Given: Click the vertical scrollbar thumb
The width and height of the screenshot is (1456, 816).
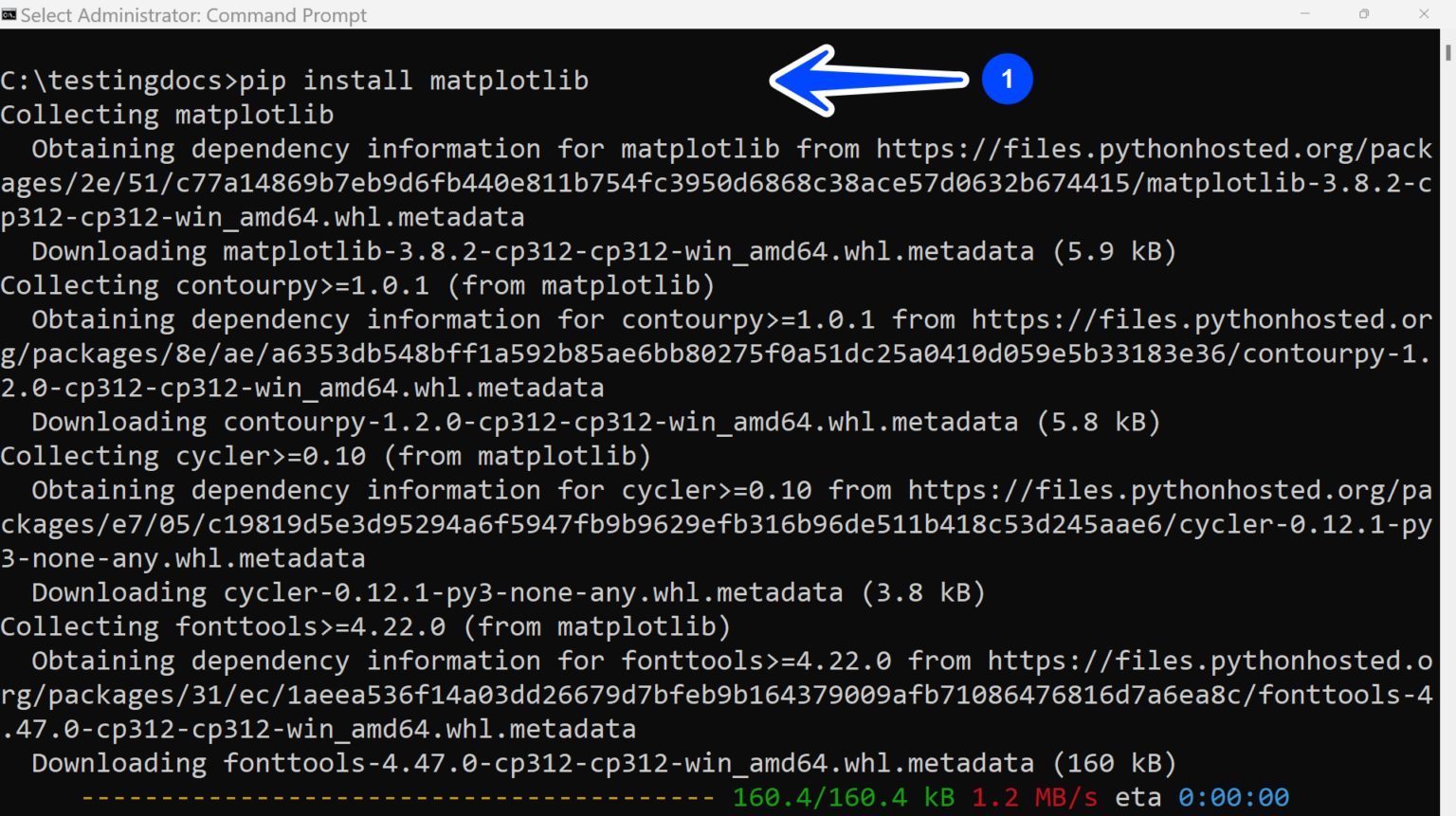Looking at the screenshot, I should pyautogui.click(x=1447, y=51).
